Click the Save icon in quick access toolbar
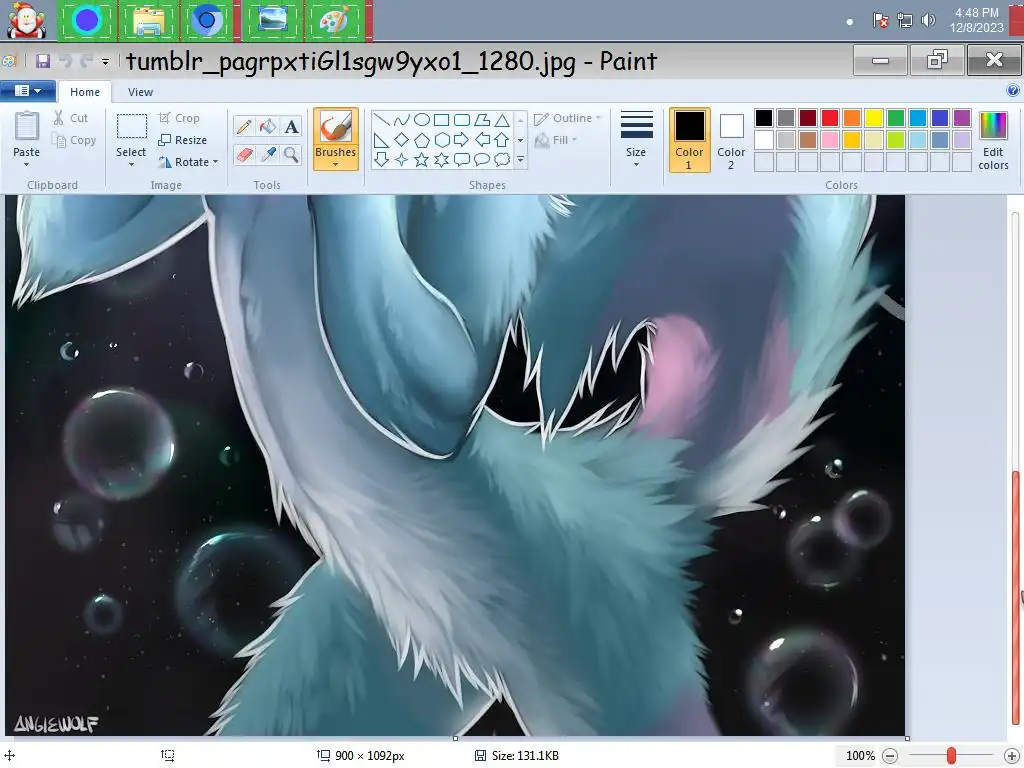This screenshot has width=1024, height=768. coord(43,61)
